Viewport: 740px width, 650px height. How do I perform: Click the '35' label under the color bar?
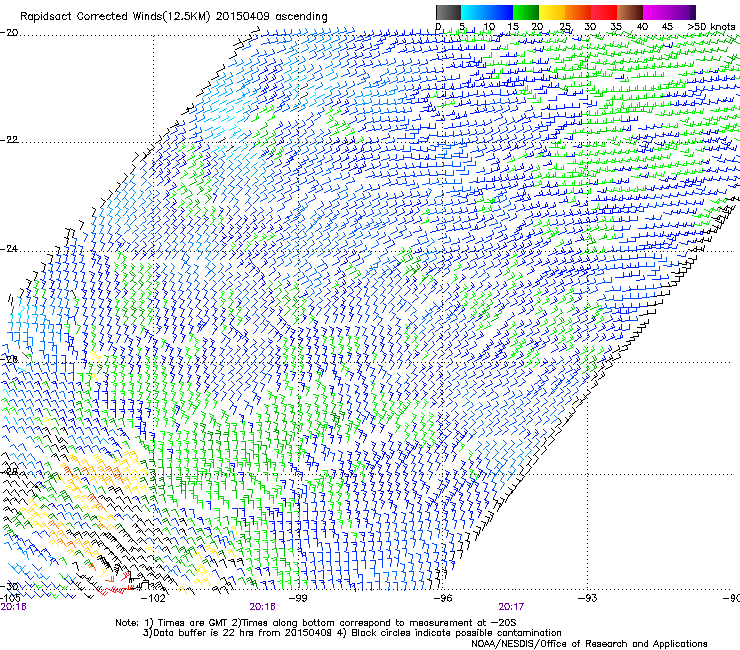(x=616, y=27)
